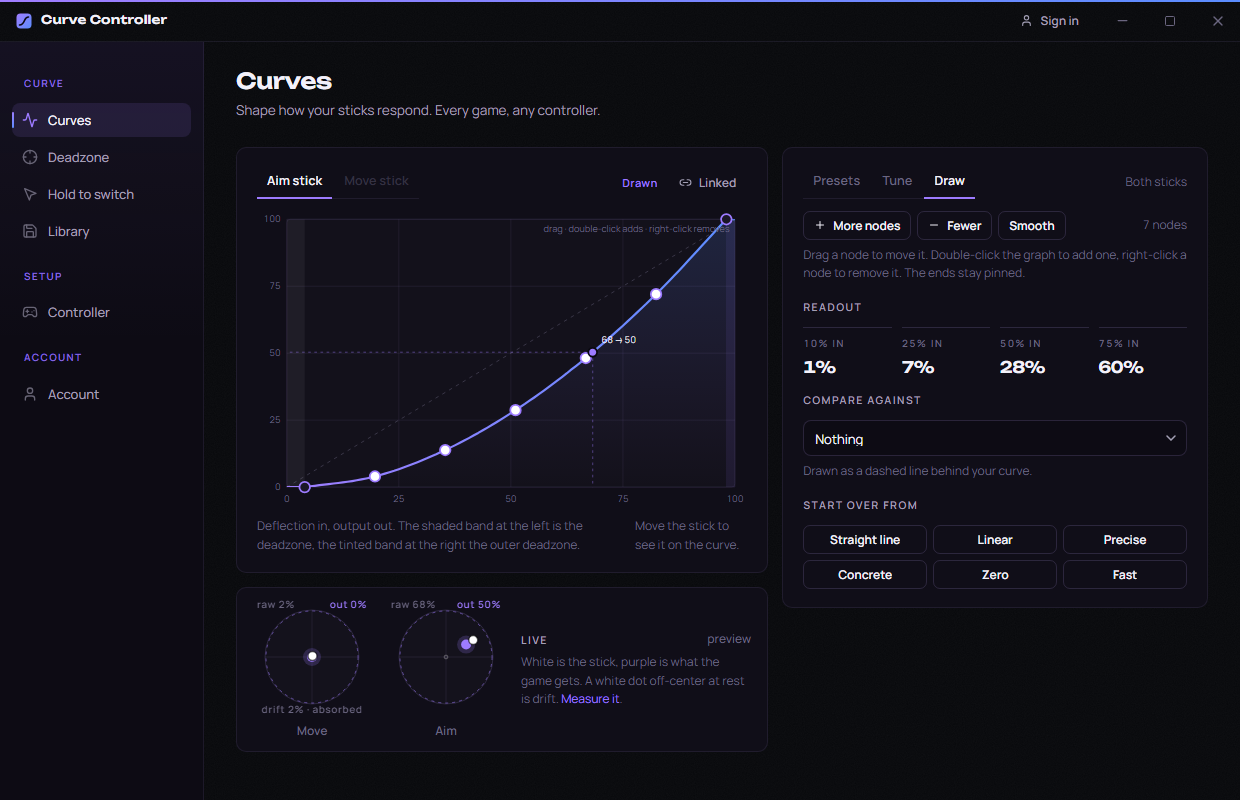Image resolution: width=1240 pixels, height=800 pixels.
Task: Open the Library page
Action: coord(101,231)
